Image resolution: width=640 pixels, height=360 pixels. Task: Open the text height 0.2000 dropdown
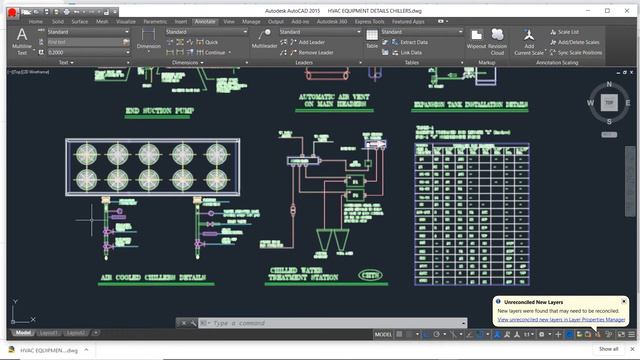(x=88, y=53)
